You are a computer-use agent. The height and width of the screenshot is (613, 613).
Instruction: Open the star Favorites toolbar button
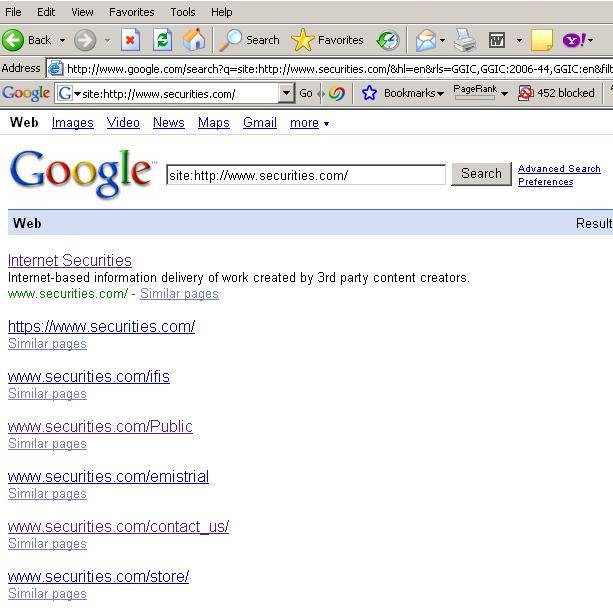(x=327, y=40)
